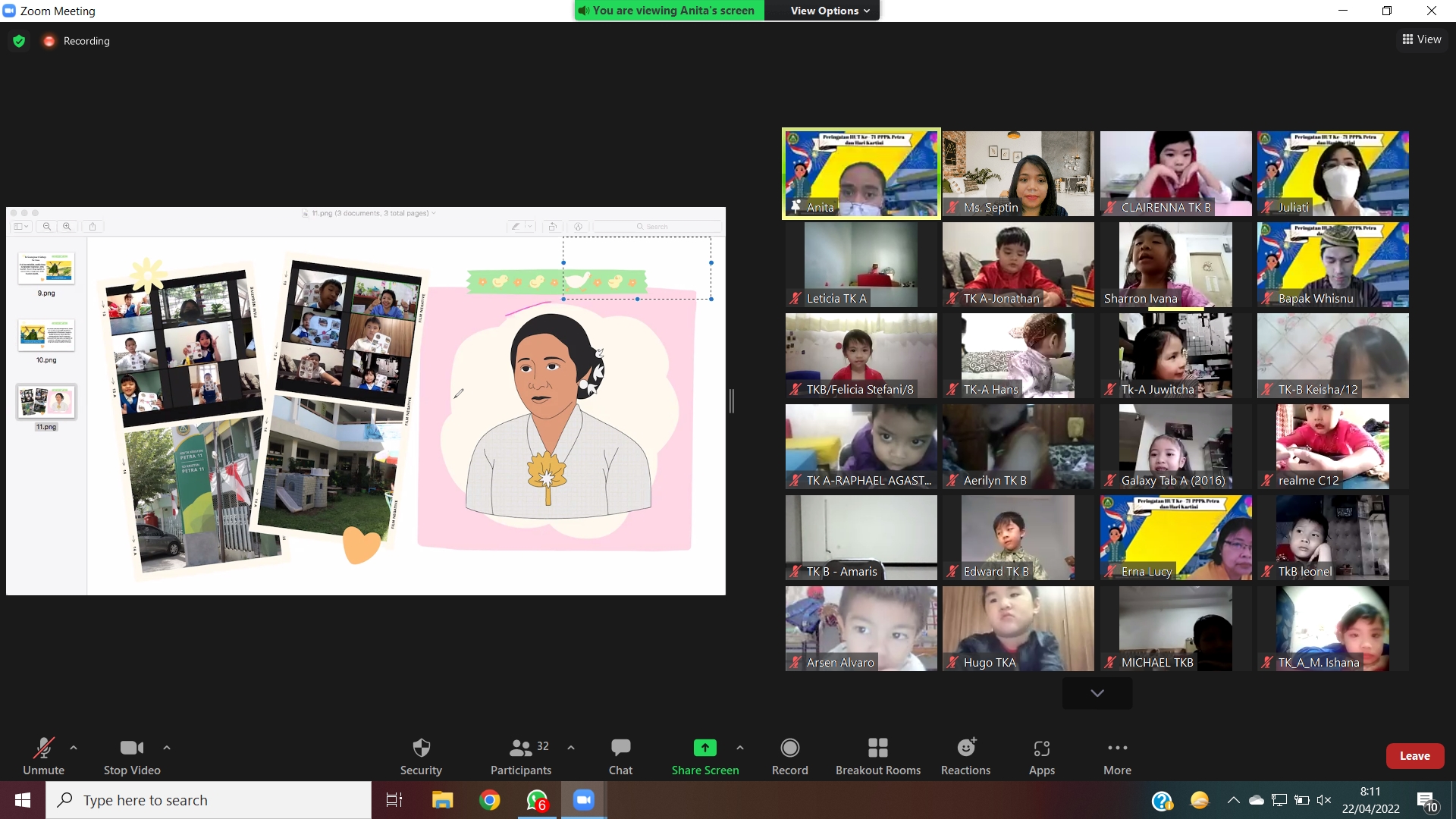Click markup pen icon in Preview toolbar
Viewport: 1456px width, 819px height.
516,226
